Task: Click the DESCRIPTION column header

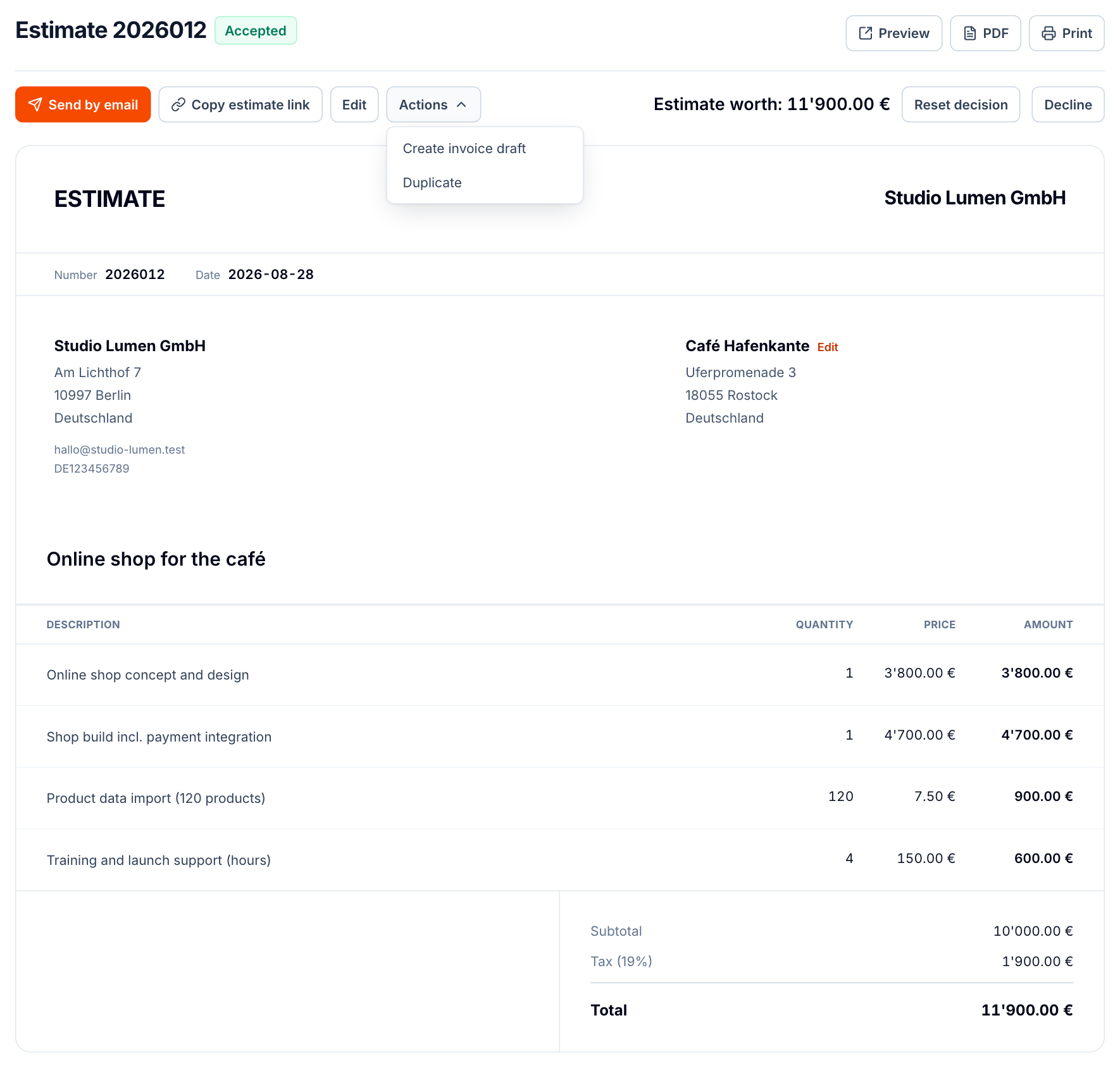Action: (83, 624)
